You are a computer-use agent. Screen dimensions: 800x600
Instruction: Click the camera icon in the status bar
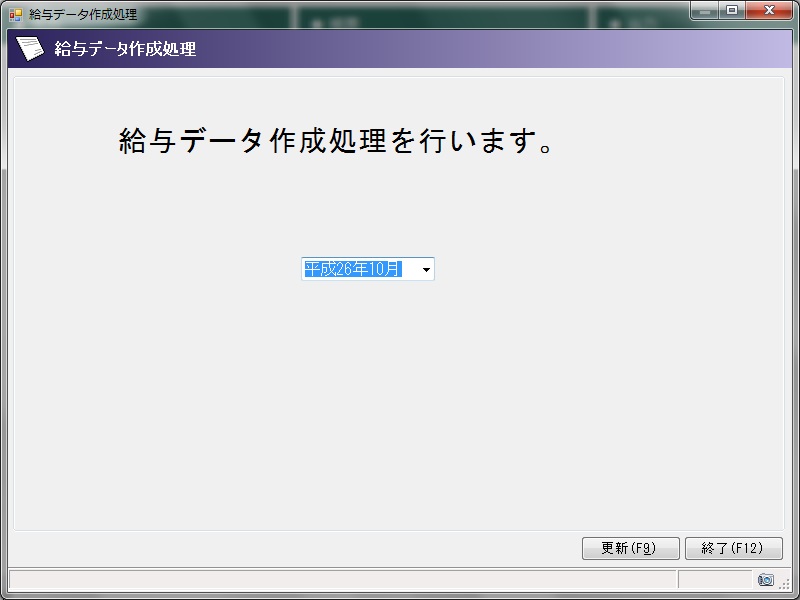coord(765,580)
